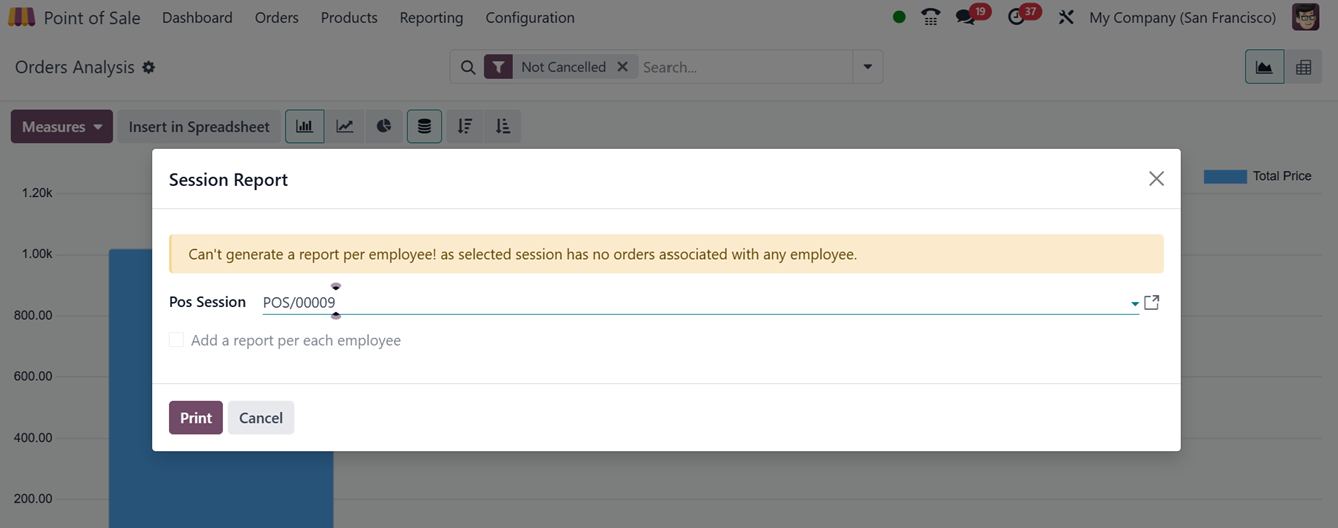
Task: Switch to line chart view
Action: coord(344,127)
